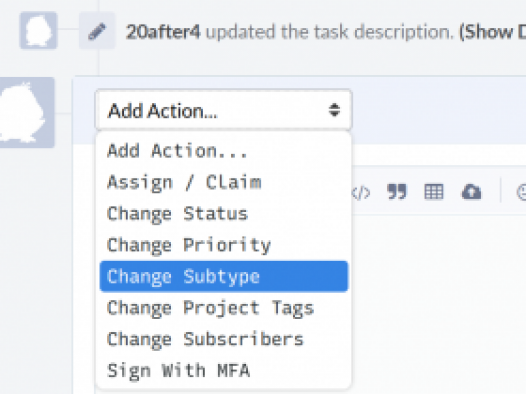
Task: Choose the highlighted Change Subtype option
Action: [224, 276]
